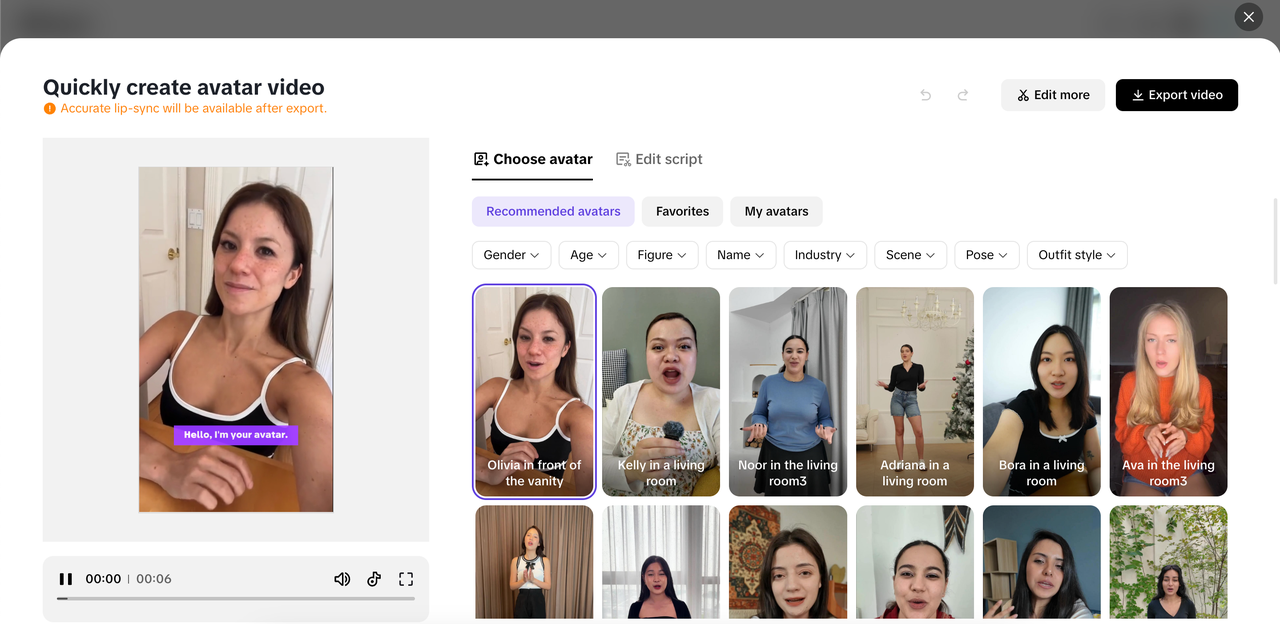This screenshot has height=624, width=1280.
Task: Pause the avatar preview video
Action: tap(66, 578)
